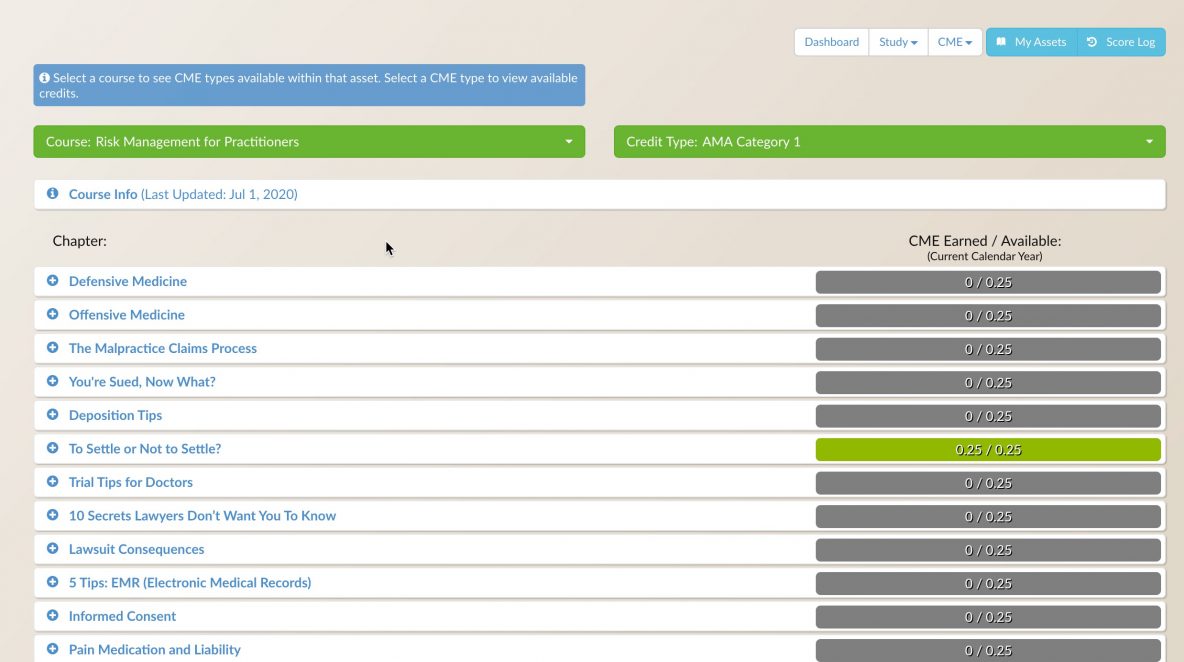Image resolution: width=1184 pixels, height=662 pixels.
Task: Open Trial Tips for Doctors link
Action: (131, 482)
